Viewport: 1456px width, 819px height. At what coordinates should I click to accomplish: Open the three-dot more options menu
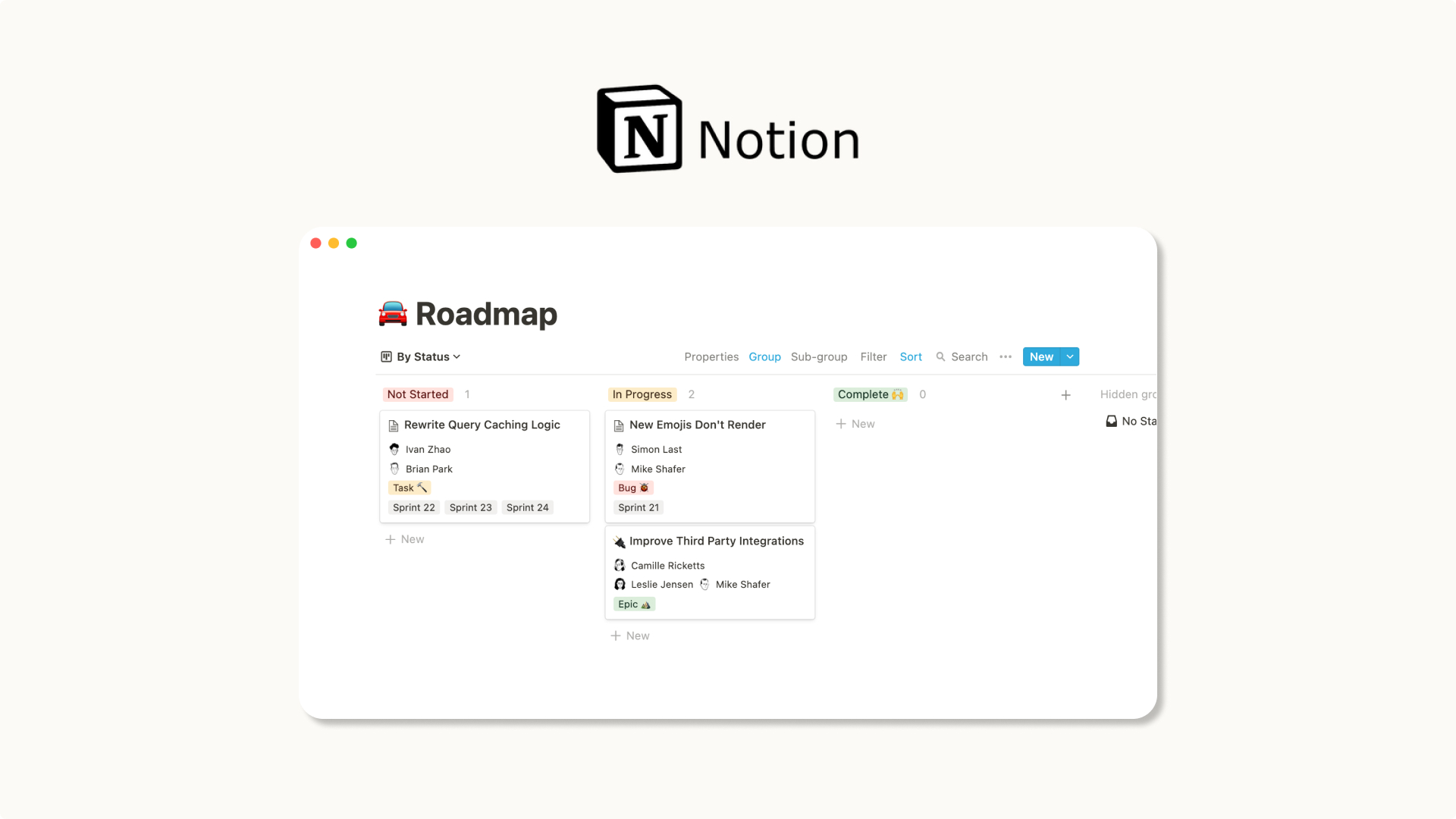pyautogui.click(x=1006, y=356)
